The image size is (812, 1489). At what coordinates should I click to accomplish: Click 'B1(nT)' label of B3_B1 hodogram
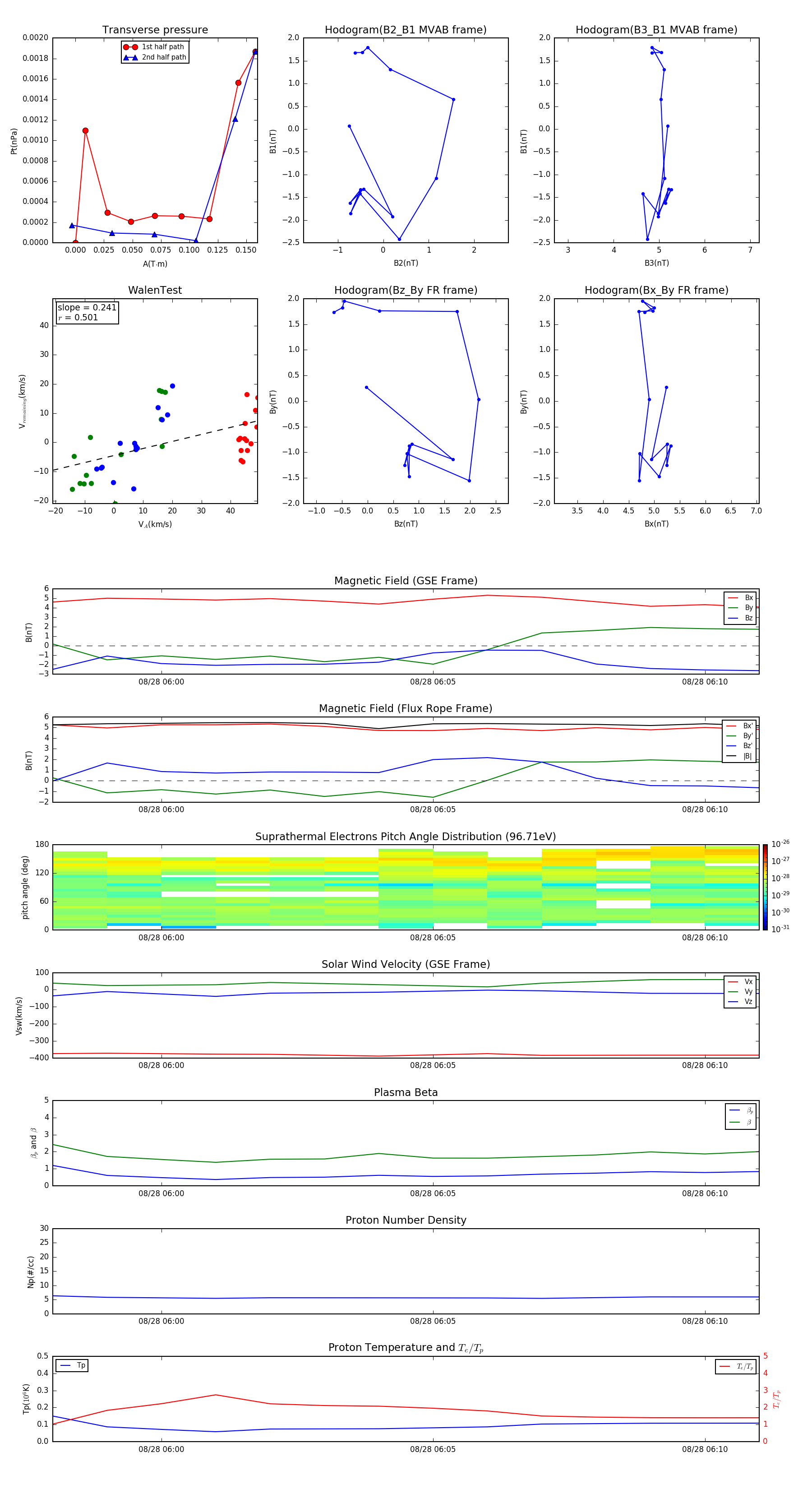click(524, 141)
